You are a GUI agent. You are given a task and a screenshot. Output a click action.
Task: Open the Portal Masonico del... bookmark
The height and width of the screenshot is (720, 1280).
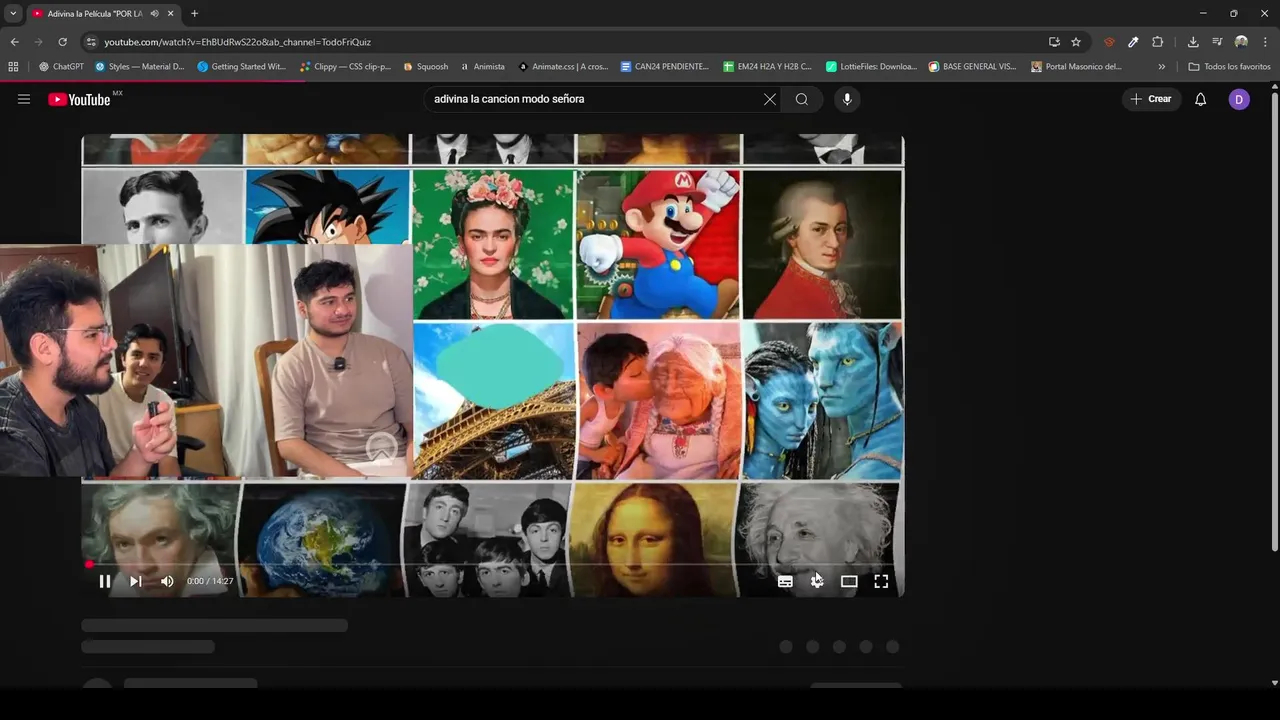point(1076,67)
